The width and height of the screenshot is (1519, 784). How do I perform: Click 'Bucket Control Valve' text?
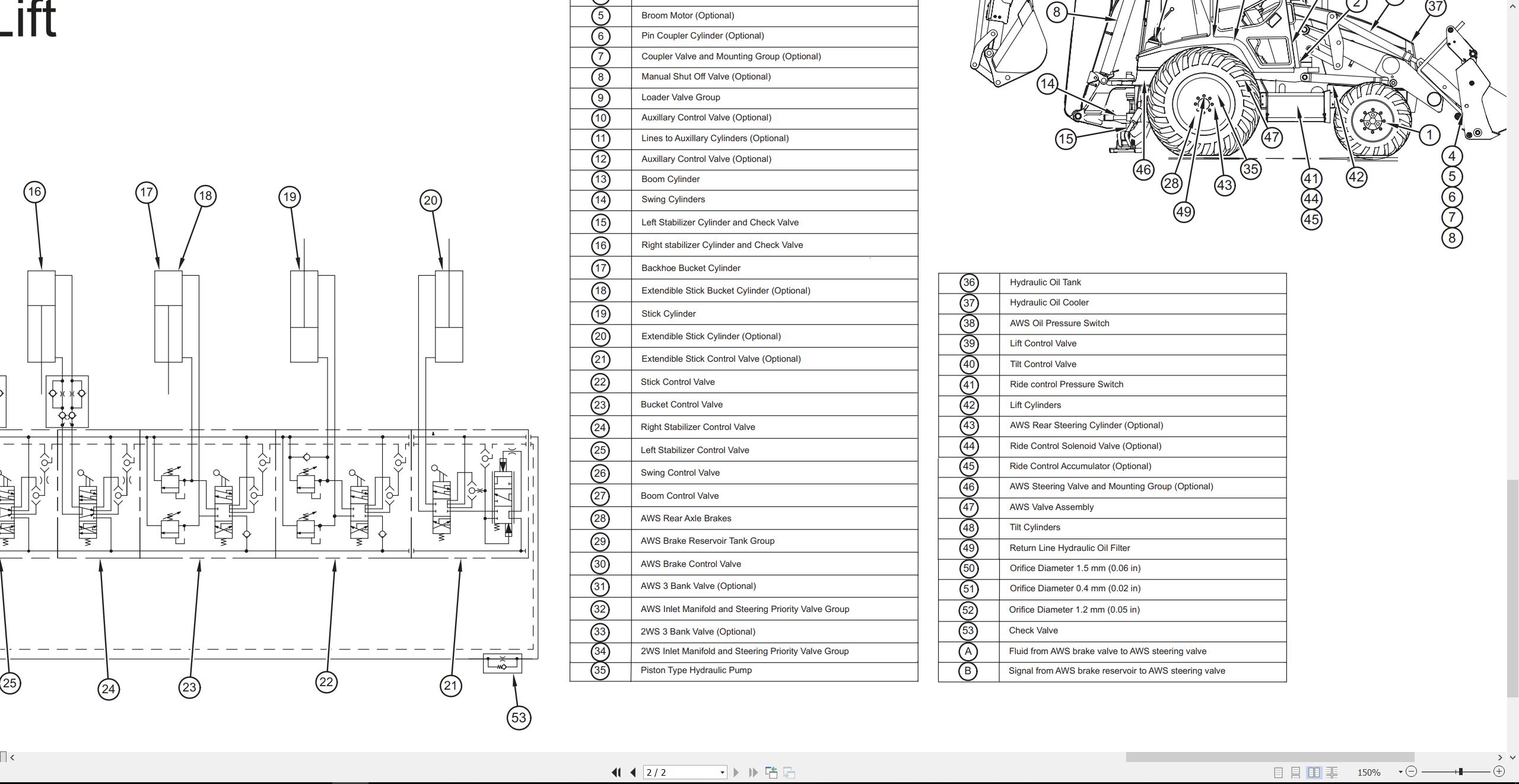pyautogui.click(x=681, y=404)
